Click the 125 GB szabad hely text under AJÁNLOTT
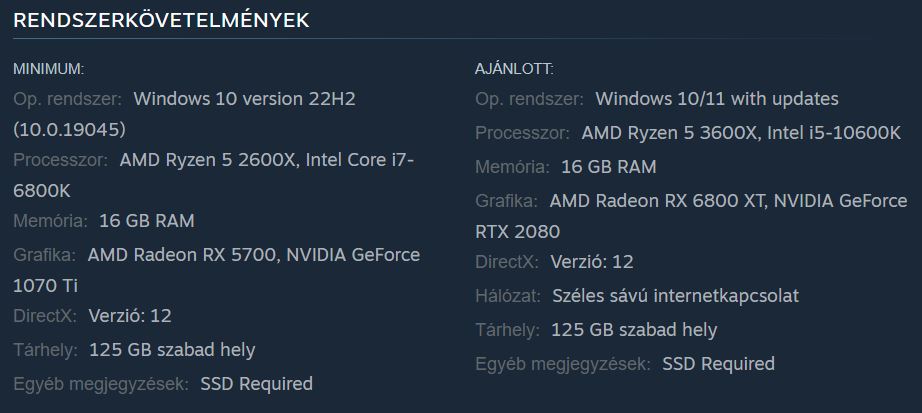 pyautogui.click(x=634, y=329)
